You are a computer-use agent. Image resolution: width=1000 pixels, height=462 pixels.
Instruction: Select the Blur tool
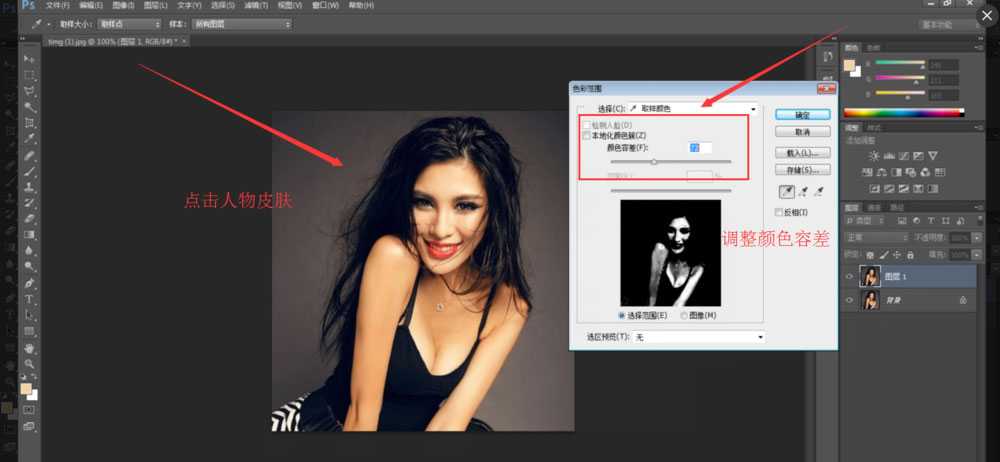click(30, 251)
